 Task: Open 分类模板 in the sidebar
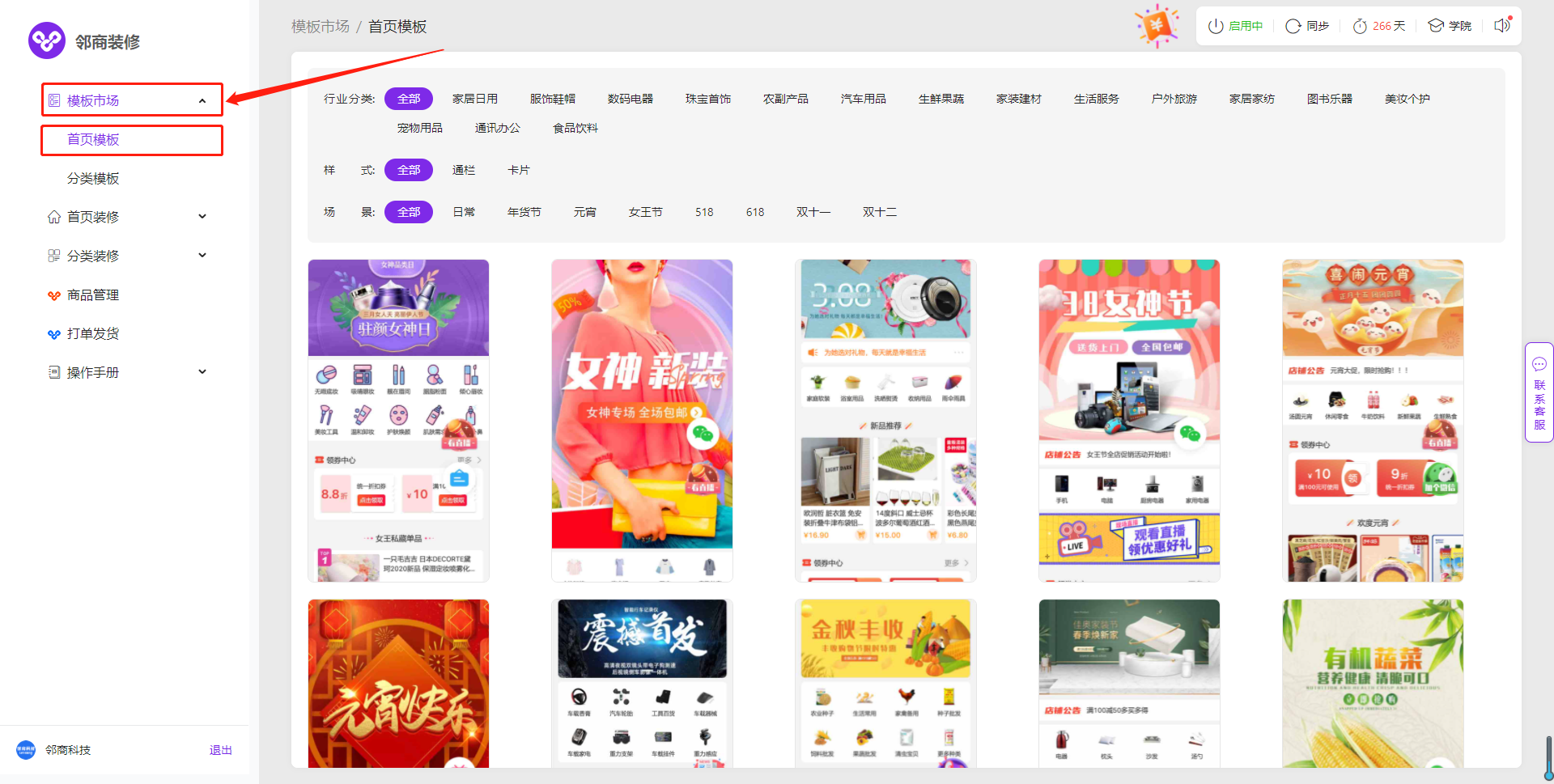click(x=93, y=178)
